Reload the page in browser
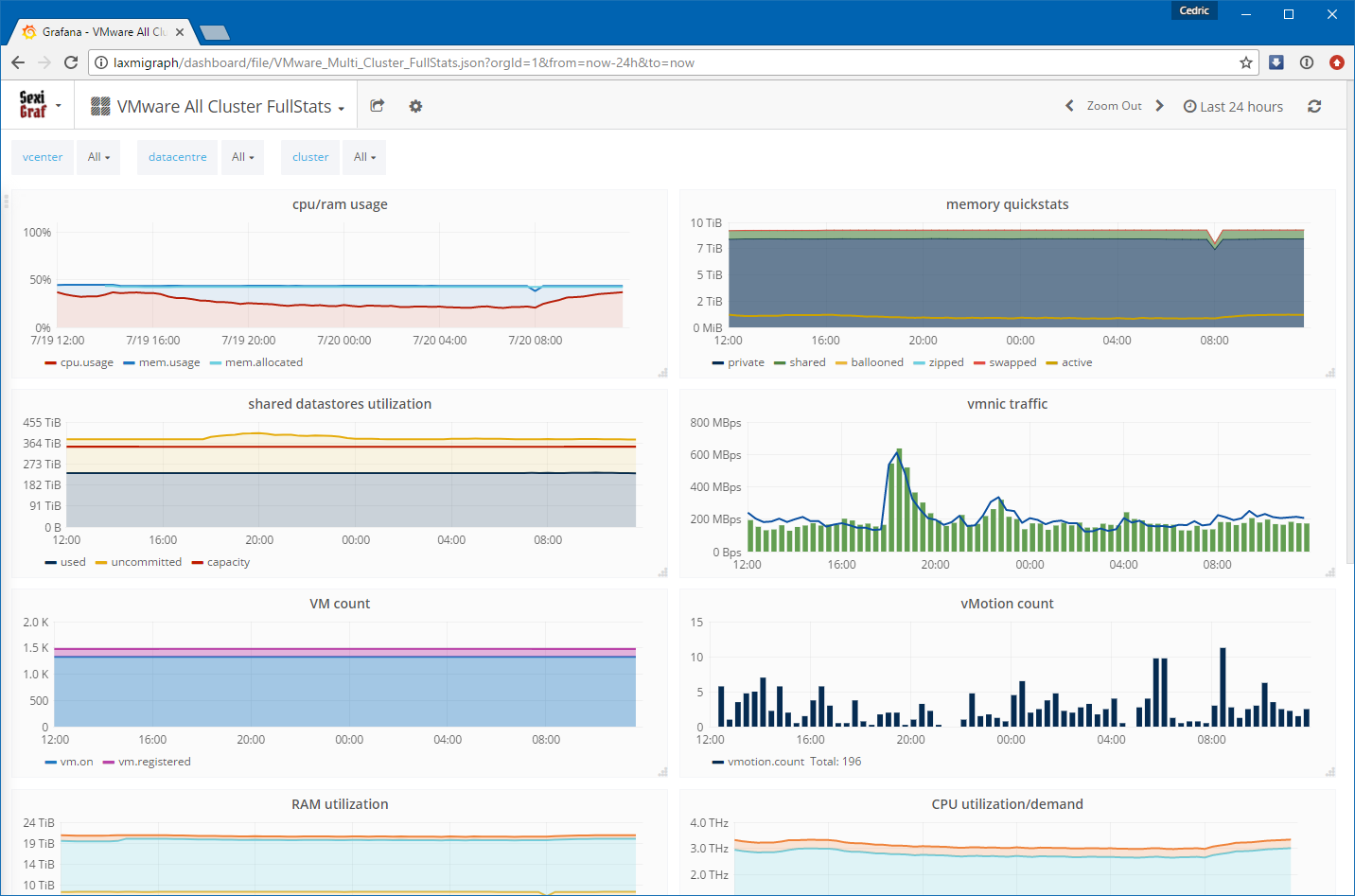 pos(71,62)
